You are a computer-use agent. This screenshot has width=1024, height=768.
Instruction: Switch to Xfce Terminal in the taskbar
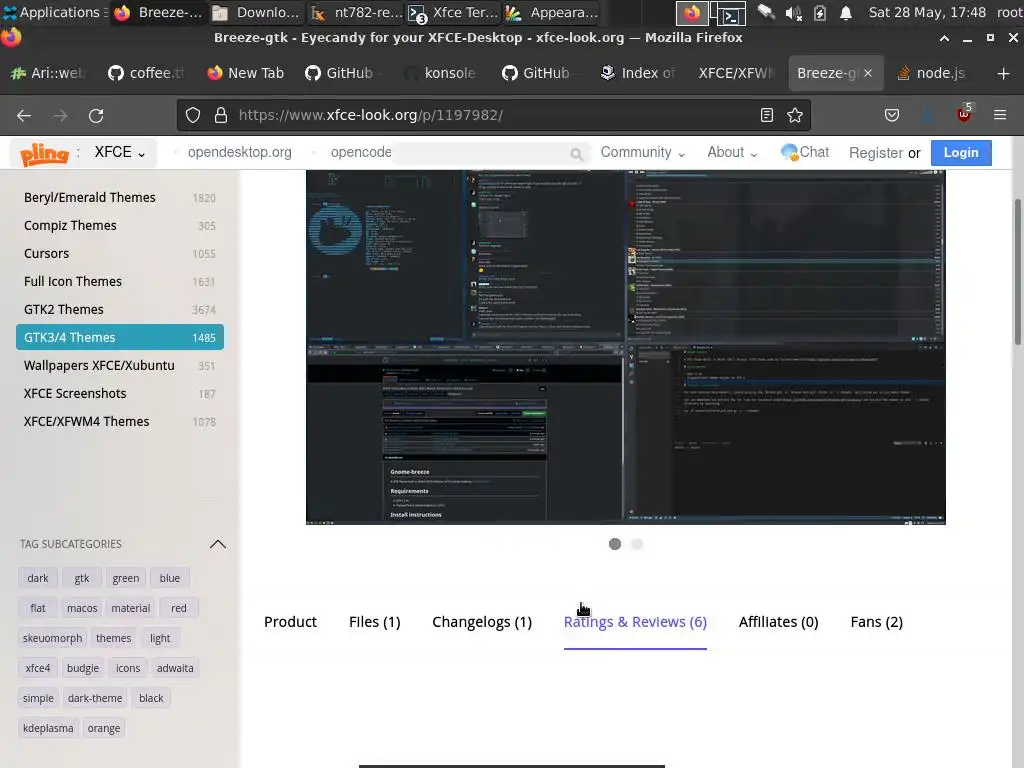pyautogui.click(x=454, y=12)
